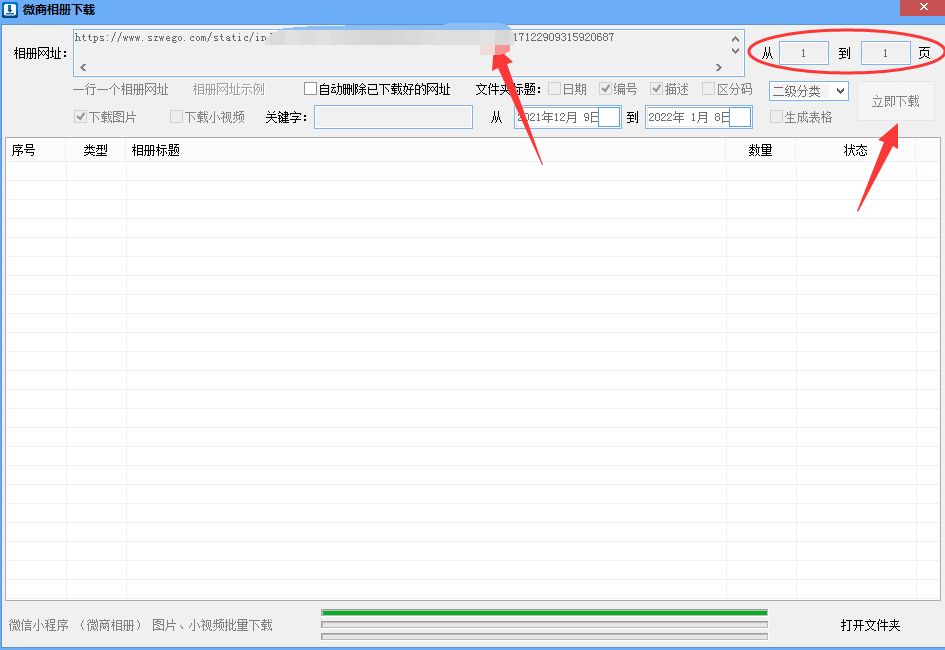This screenshot has height=650, width=945.
Task: Click the 状态 column header
Action: [856, 150]
